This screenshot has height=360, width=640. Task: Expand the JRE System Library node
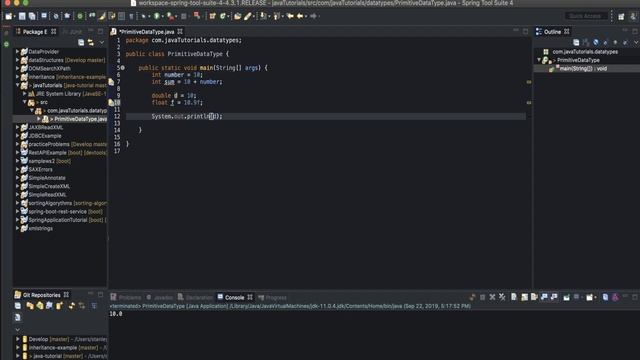click(x=24, y=94)
